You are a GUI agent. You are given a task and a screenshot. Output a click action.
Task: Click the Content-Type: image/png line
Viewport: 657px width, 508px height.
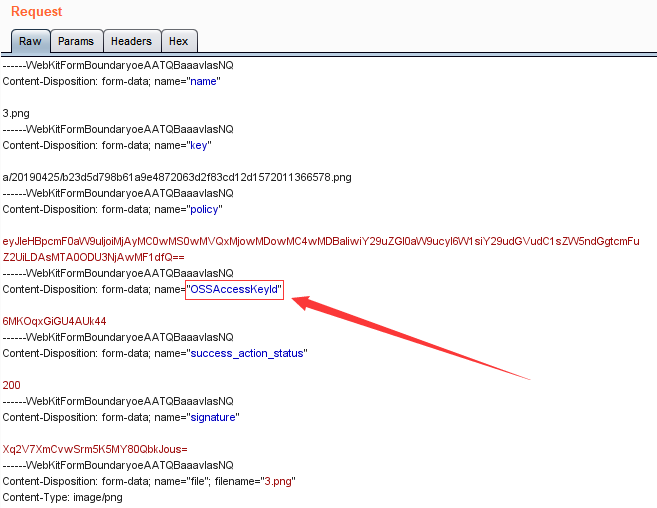coord(62,498)
